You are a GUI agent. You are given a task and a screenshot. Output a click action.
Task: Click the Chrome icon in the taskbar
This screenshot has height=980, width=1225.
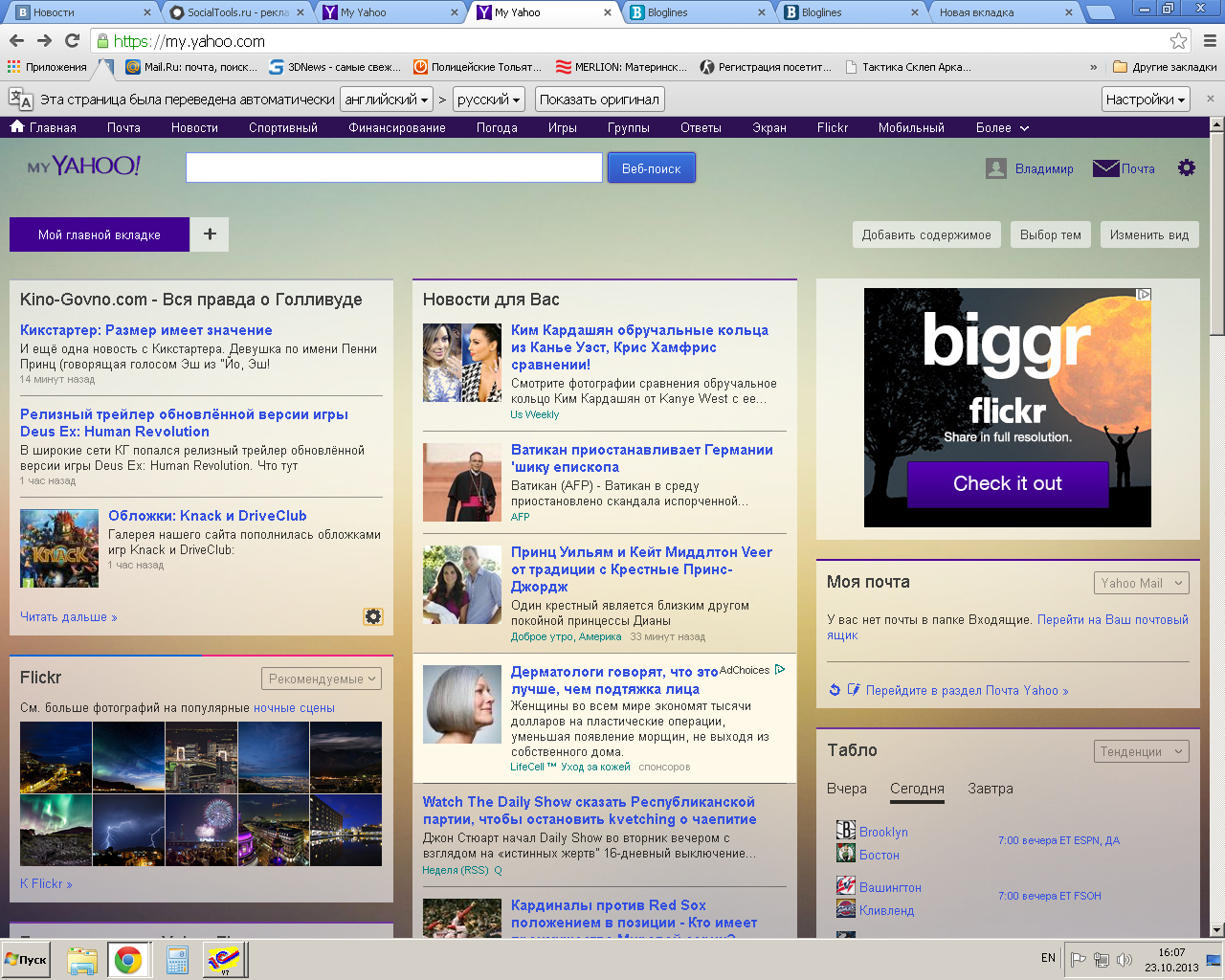(127, 959)
